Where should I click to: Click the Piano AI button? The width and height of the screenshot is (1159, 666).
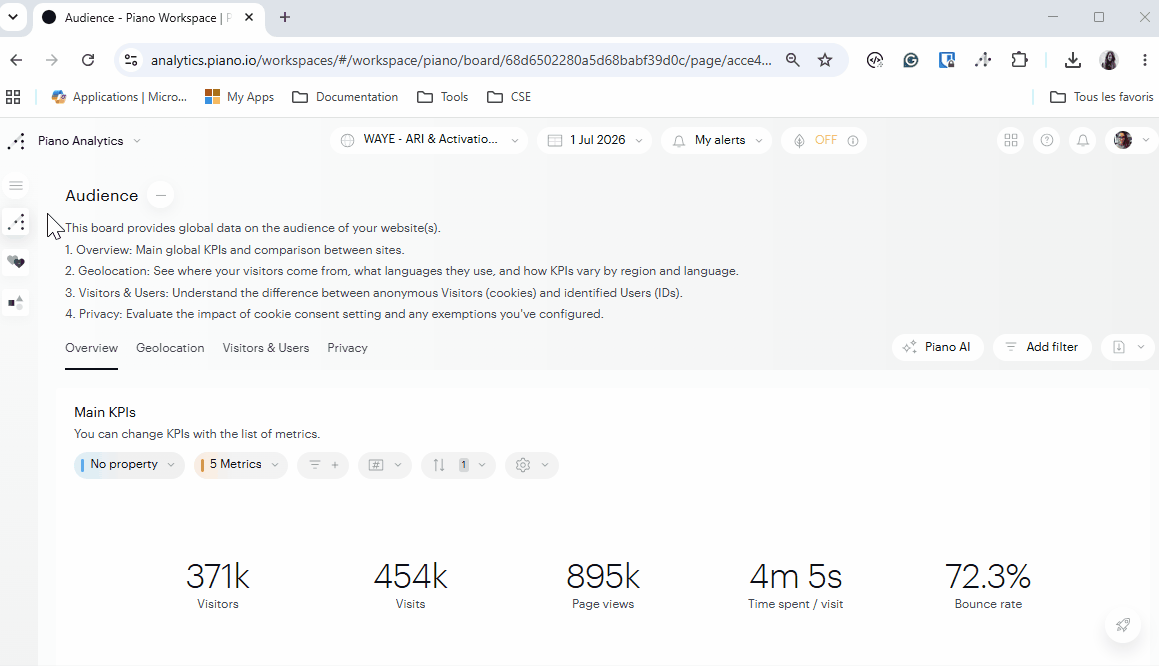click(x=937, y=347)
